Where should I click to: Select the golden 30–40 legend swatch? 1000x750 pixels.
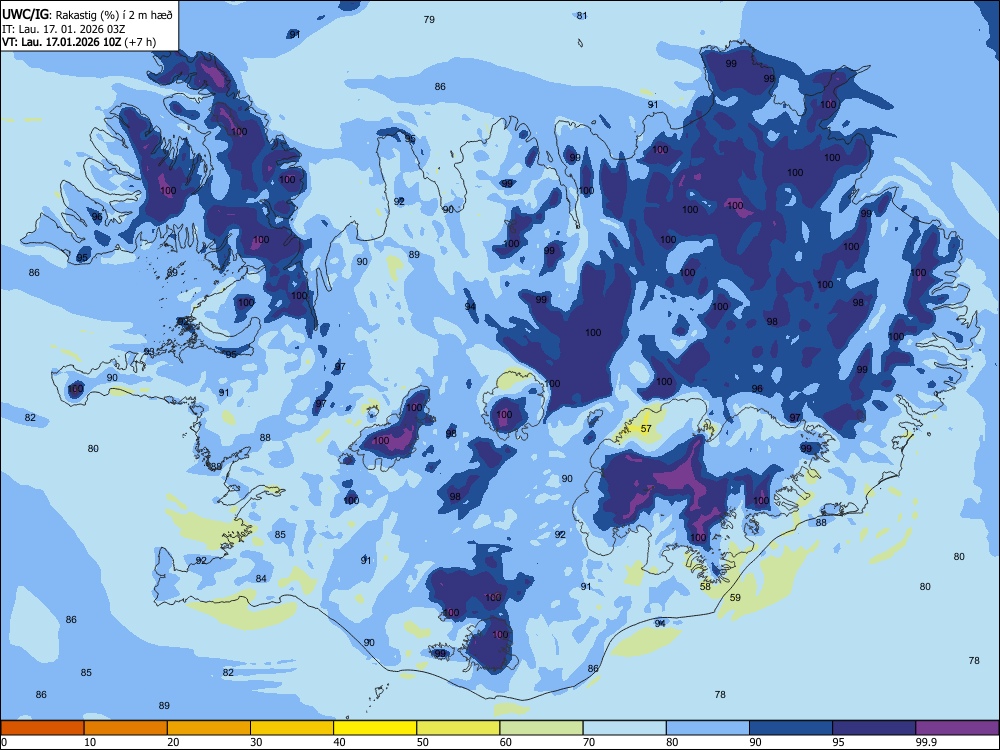coord(292,728)
